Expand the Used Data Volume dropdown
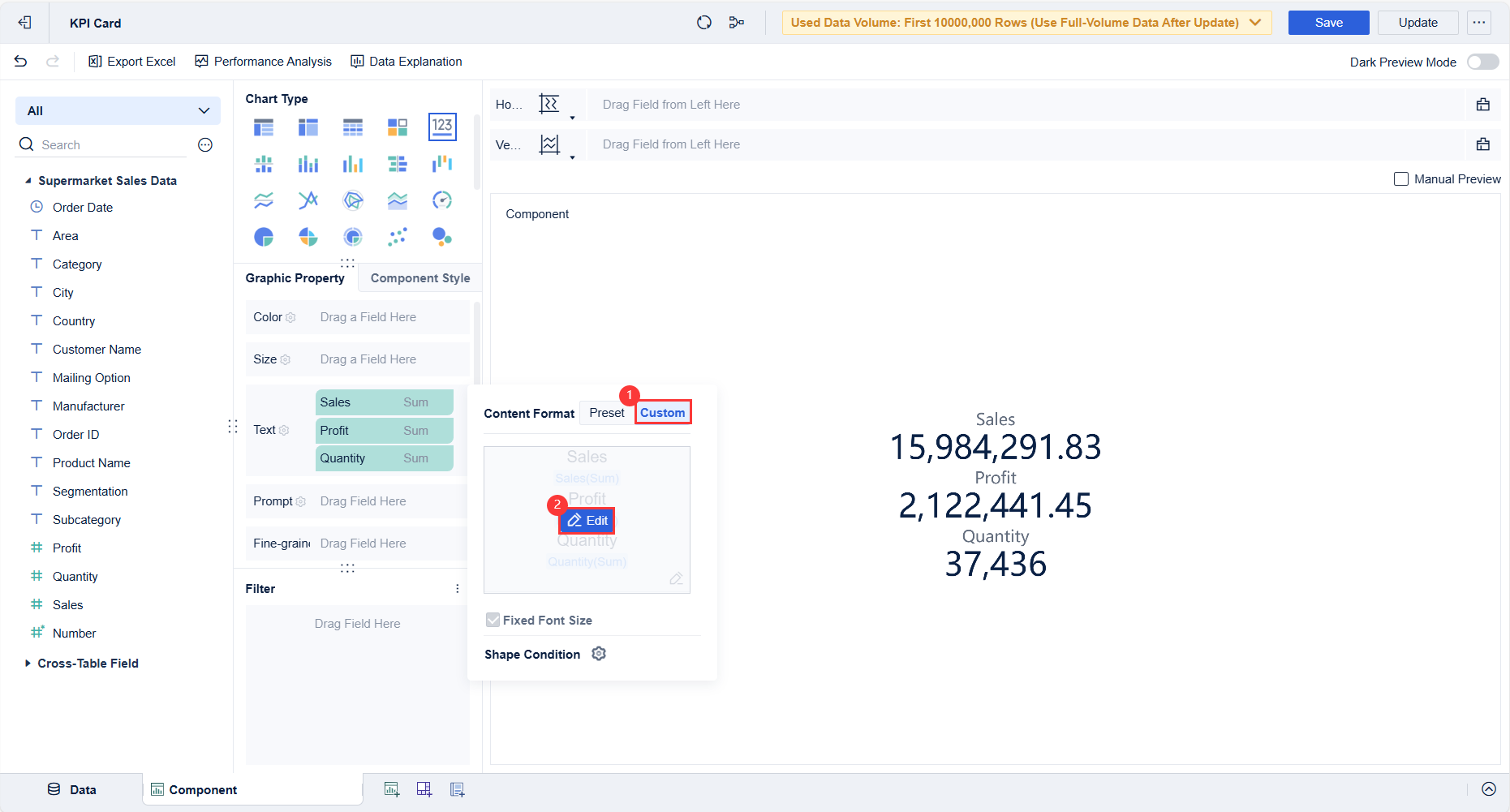Viewport: 1510px width, 812px height. pos(1254,22)
